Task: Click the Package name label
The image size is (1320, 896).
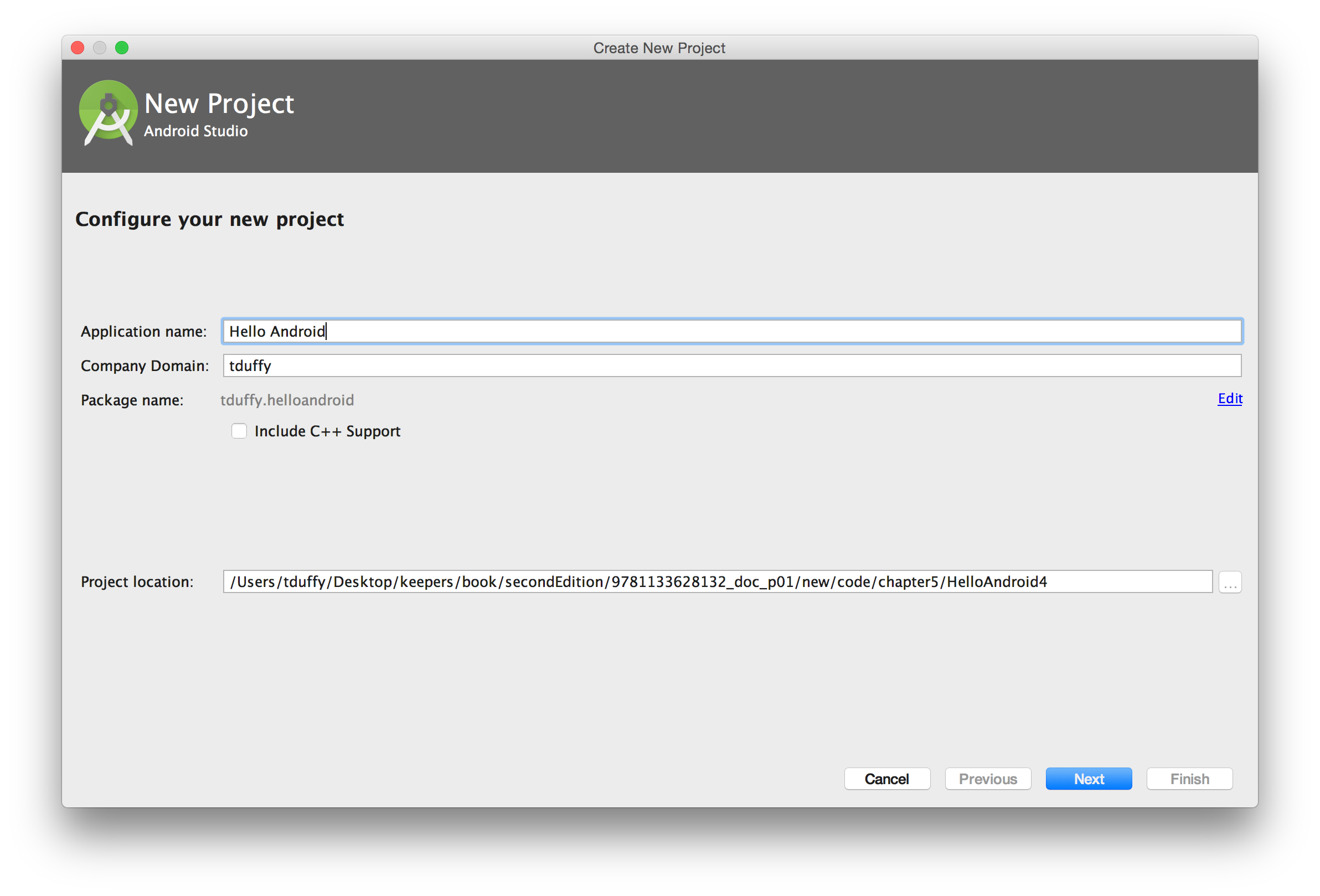Action: coord(132,400)
